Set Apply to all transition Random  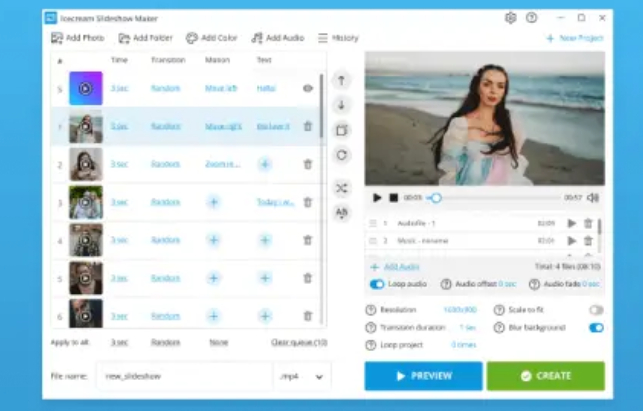click(x=166, y=342)
